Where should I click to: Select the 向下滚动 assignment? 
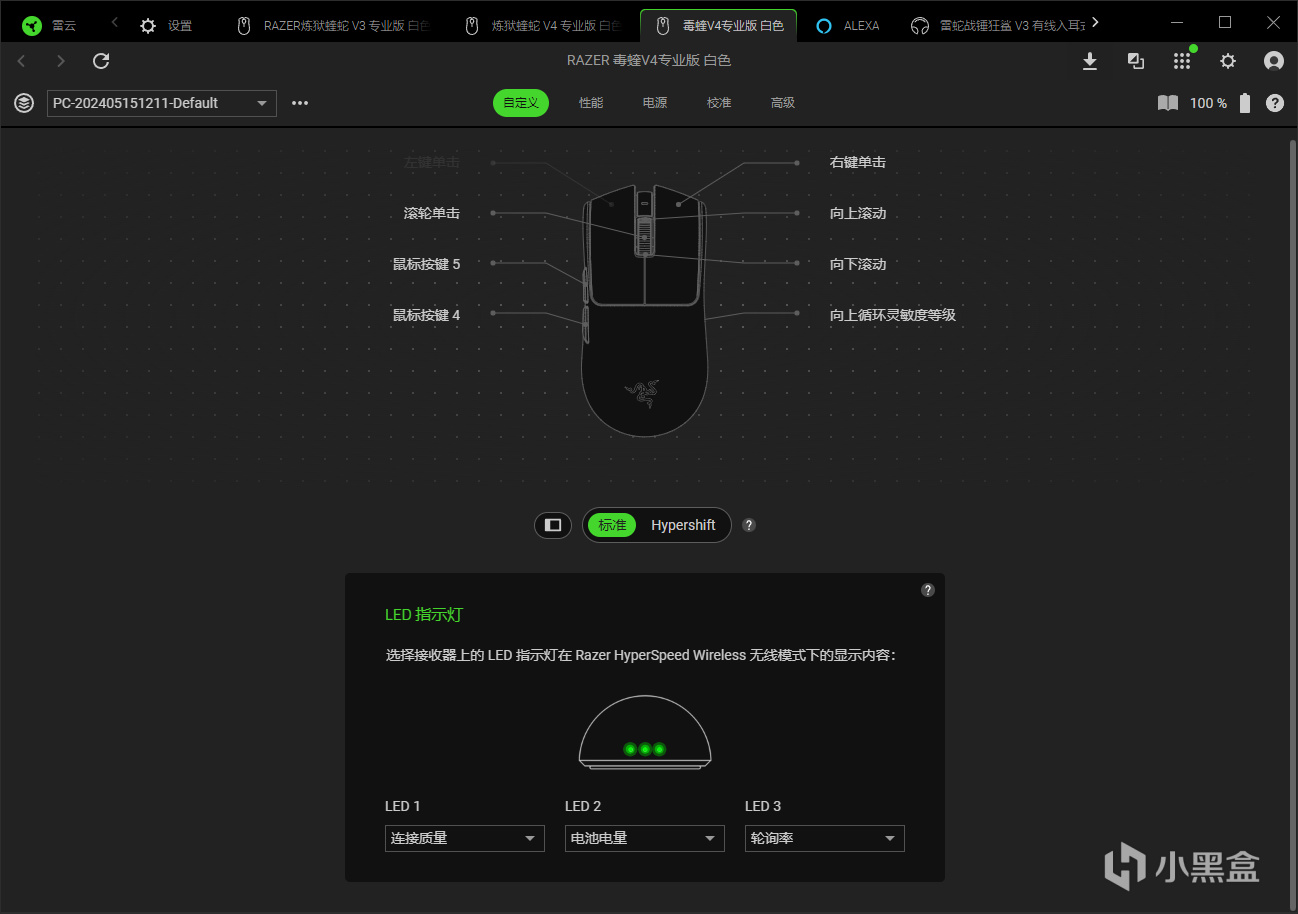coord(858,264)
